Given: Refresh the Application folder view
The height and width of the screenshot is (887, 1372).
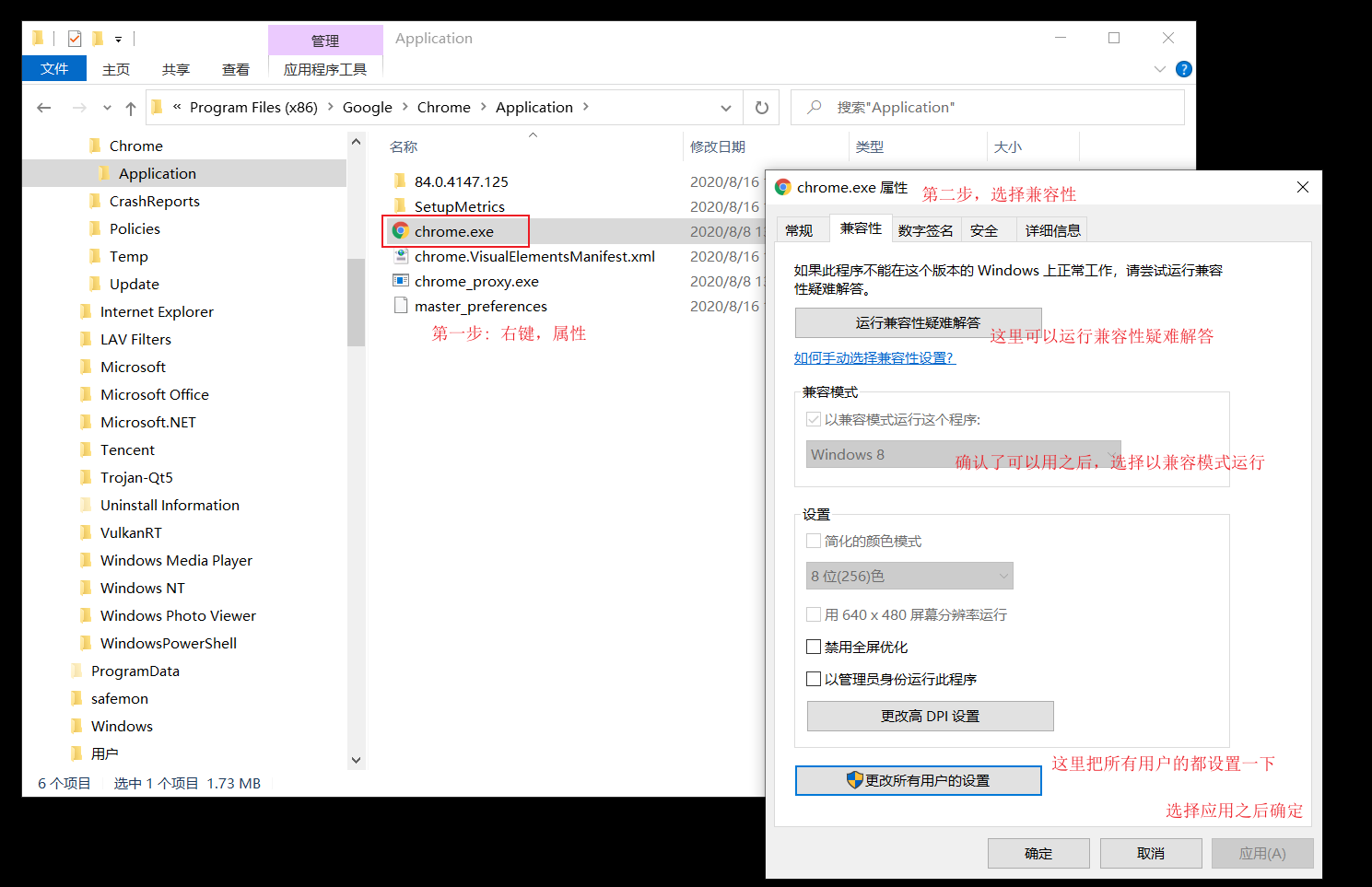Looking at the screenshot, I should (762, 108).
